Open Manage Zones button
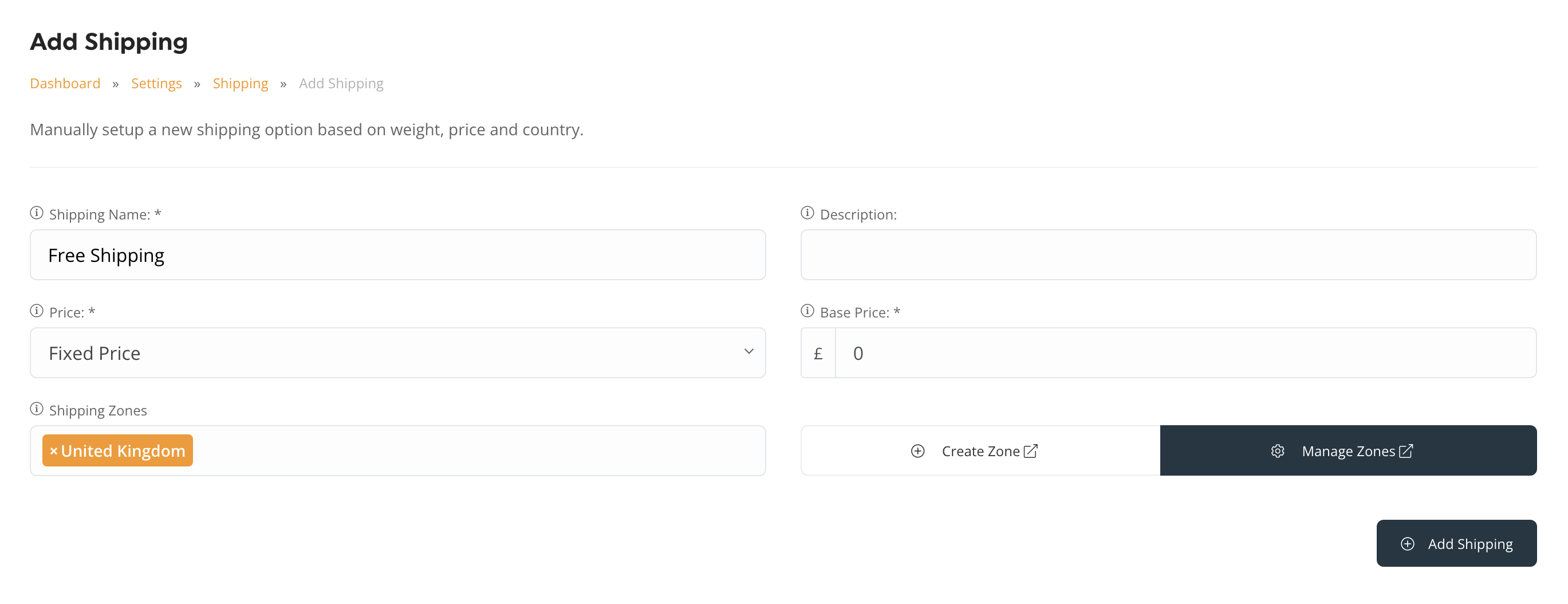 point(1348,451)
